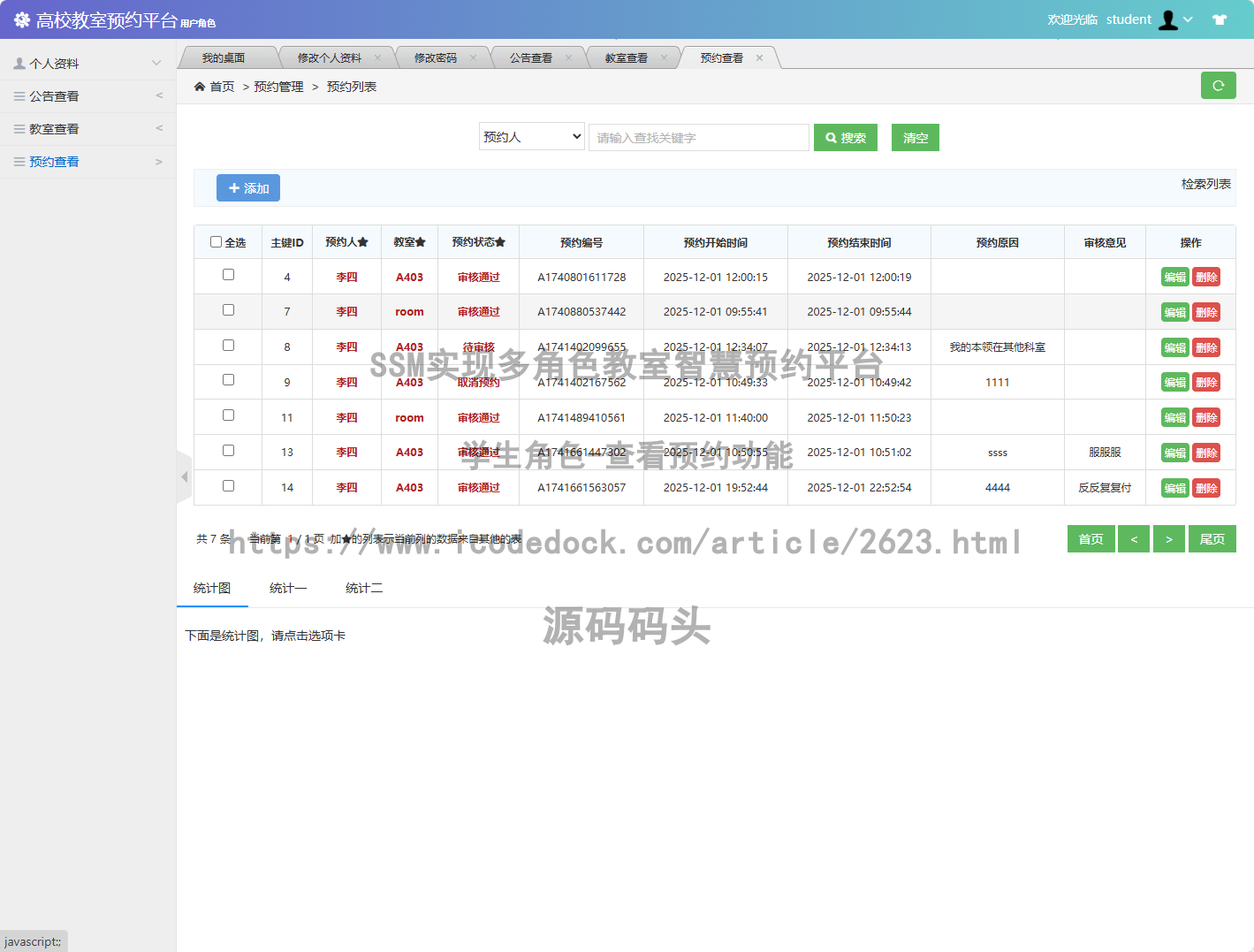Click the student user avatar icon
This screenshot has width=1254, height=952.
coord(1168,19)
